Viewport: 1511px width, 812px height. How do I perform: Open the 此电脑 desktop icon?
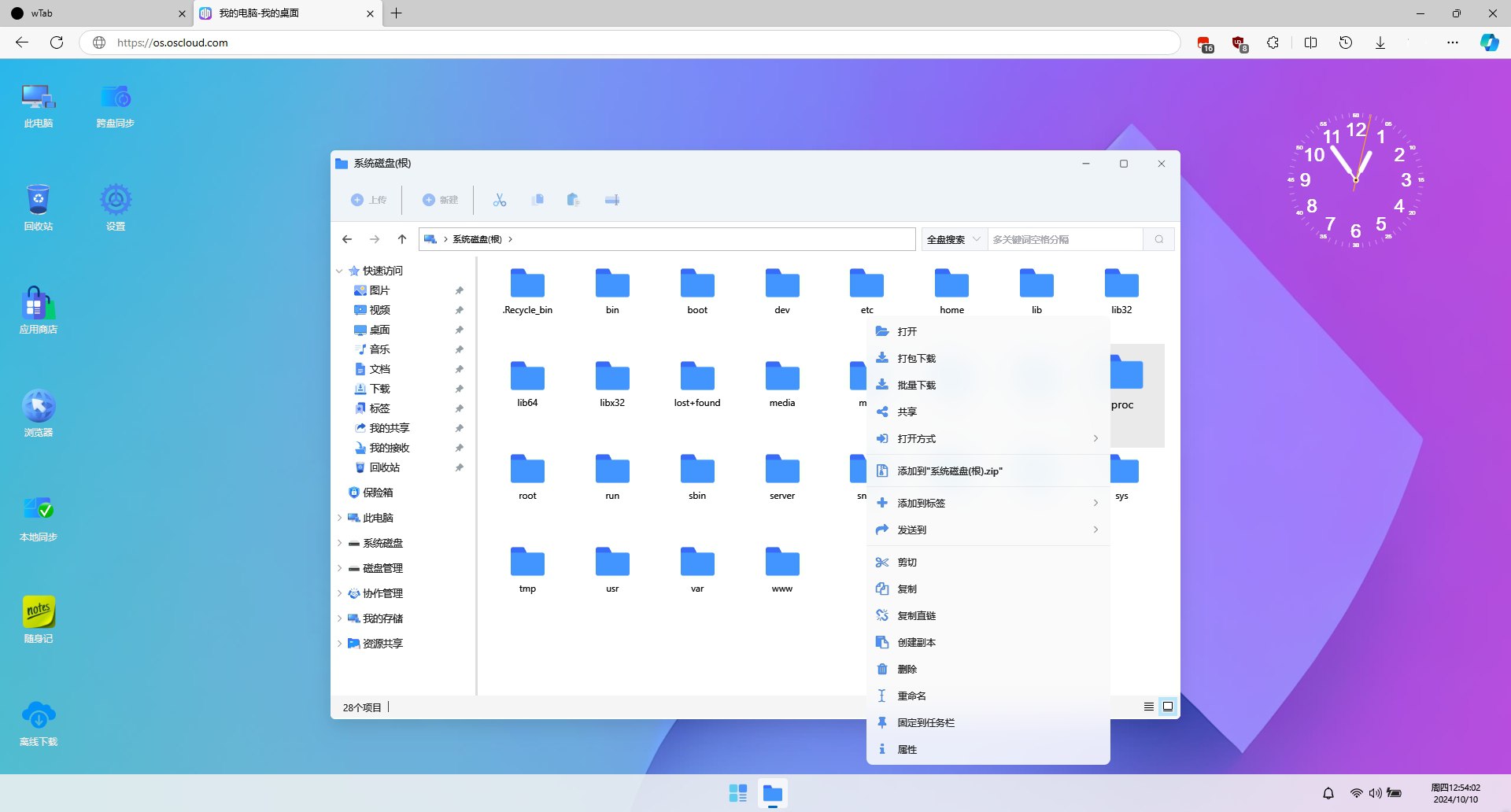click(x=38, y=105)
